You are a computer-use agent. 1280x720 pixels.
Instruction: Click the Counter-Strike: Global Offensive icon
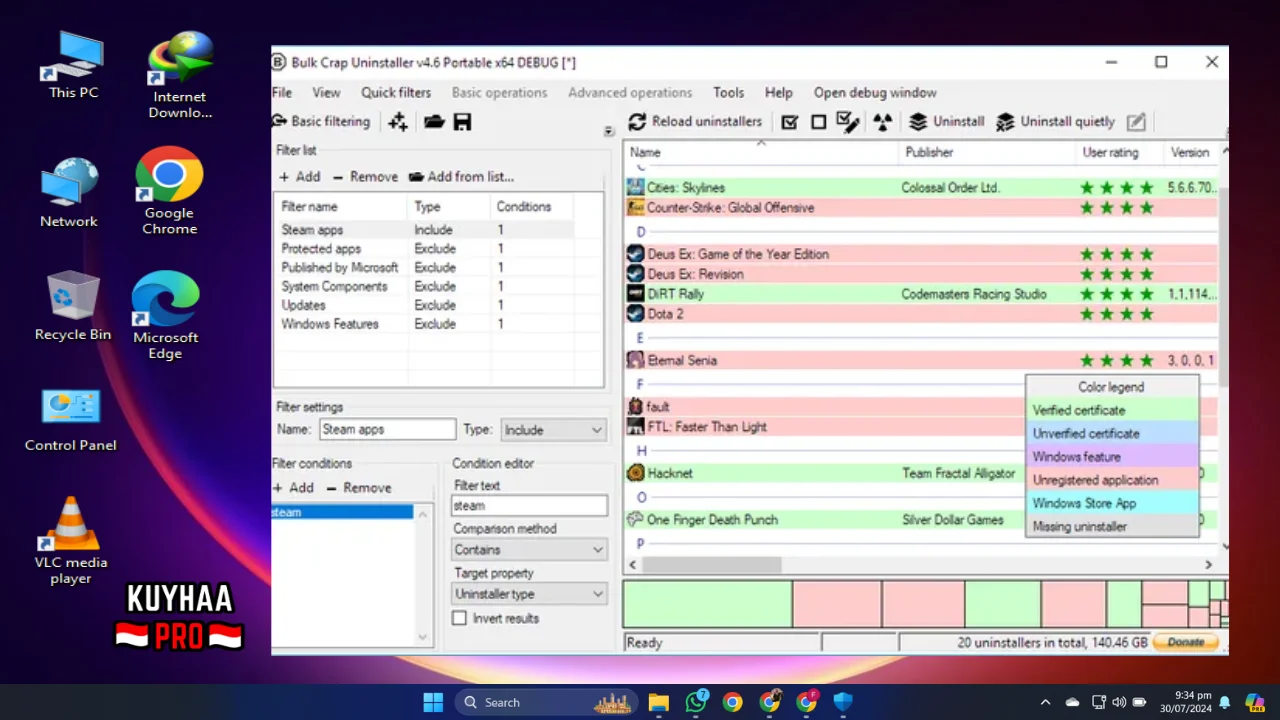635,207
